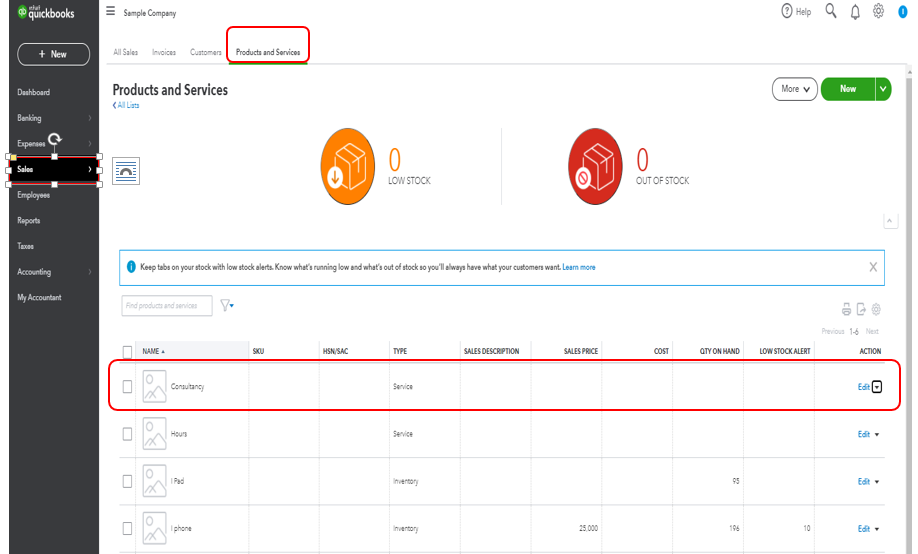The height and width of the screenshot is (554, 918).
Task: Sort by the NAME column header
Action: (x=153, y=351)
